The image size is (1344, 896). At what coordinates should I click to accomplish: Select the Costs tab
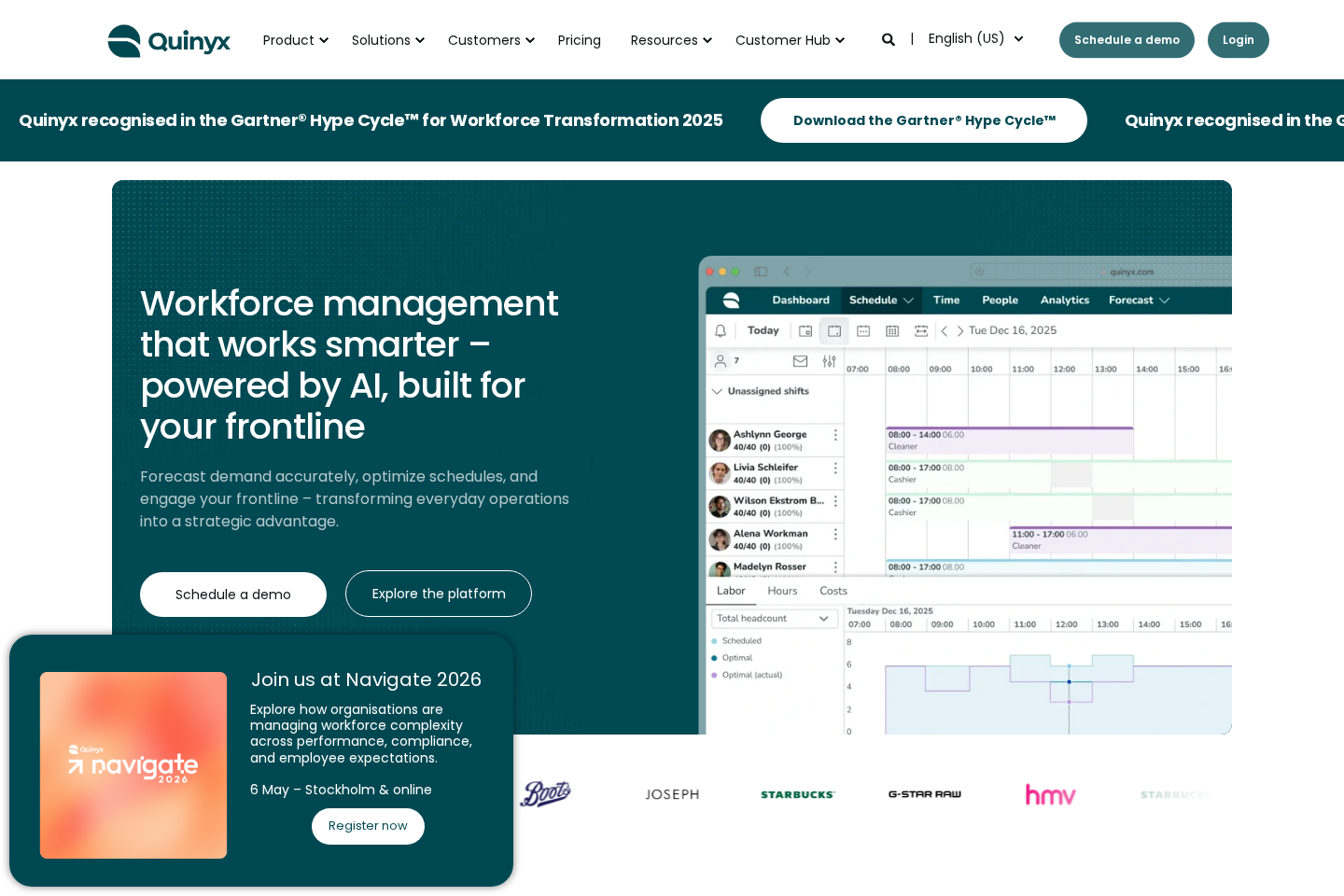tap(833, 591)
